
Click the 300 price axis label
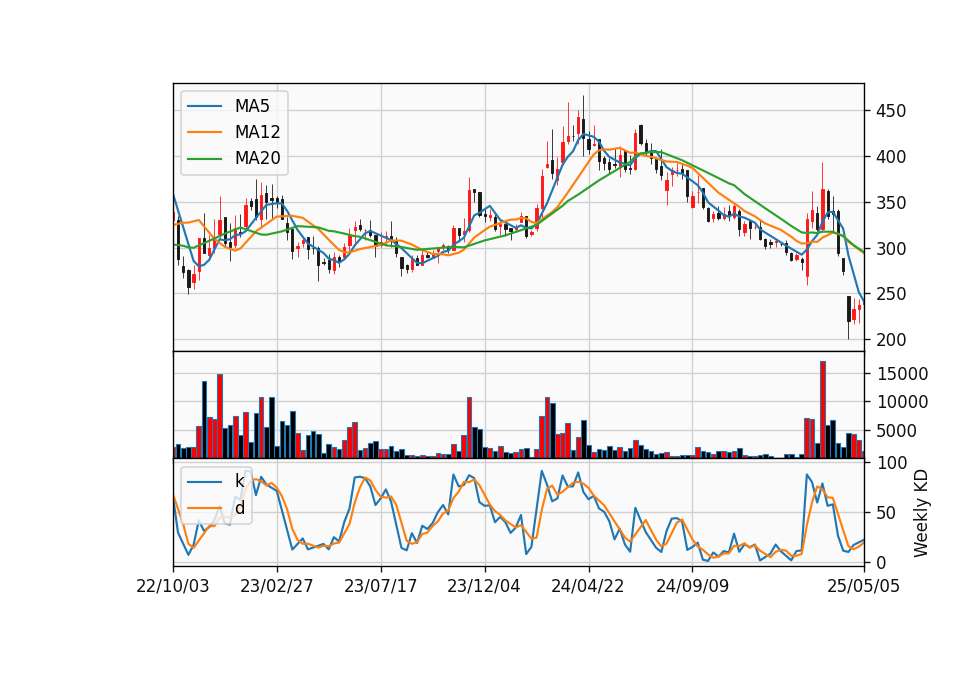(891, 249)
